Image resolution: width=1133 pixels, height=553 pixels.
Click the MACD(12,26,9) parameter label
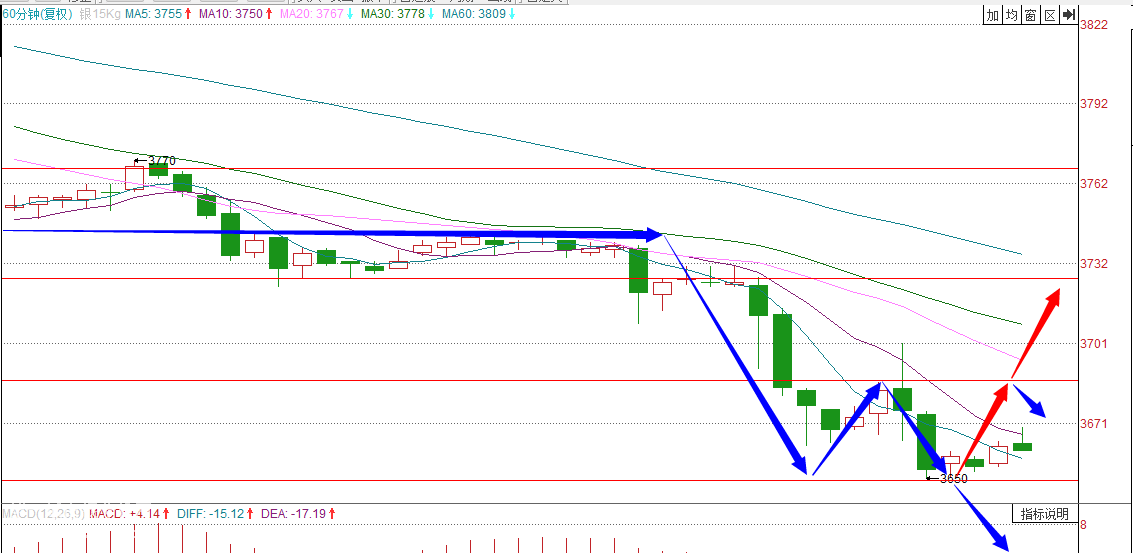pyautogui.click(x=44, y=514)
